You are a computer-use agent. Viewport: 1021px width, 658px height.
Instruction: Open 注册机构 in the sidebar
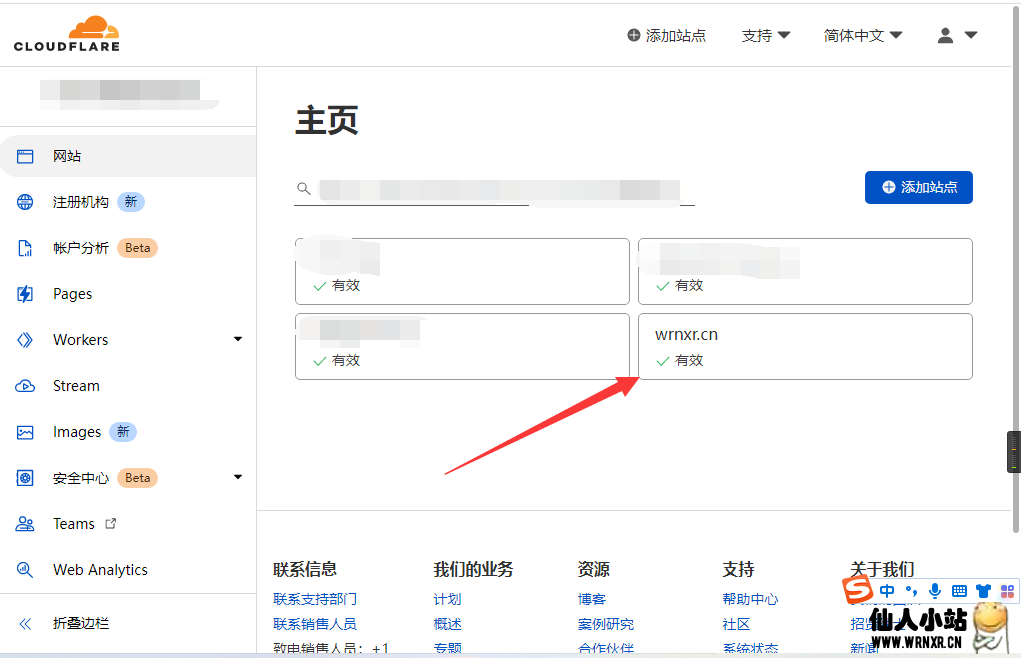[81, 202]
